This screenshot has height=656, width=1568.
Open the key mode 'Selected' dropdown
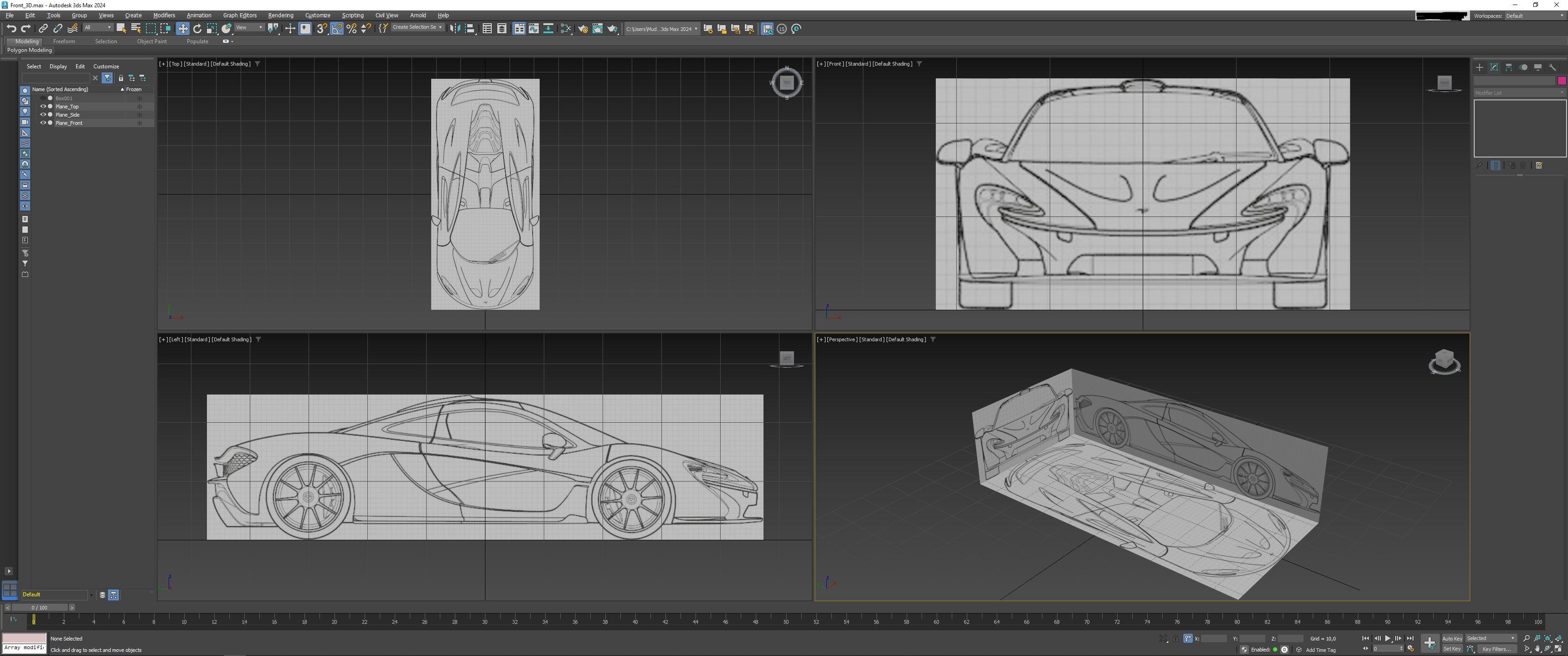[x=1491, y=638]
